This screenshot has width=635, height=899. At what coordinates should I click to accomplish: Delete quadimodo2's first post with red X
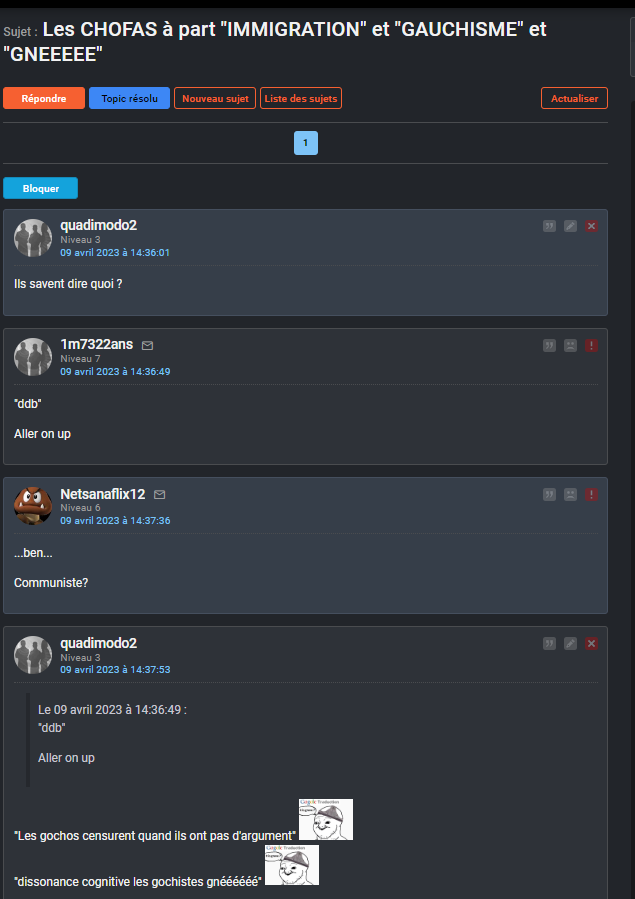pos(591,226)
